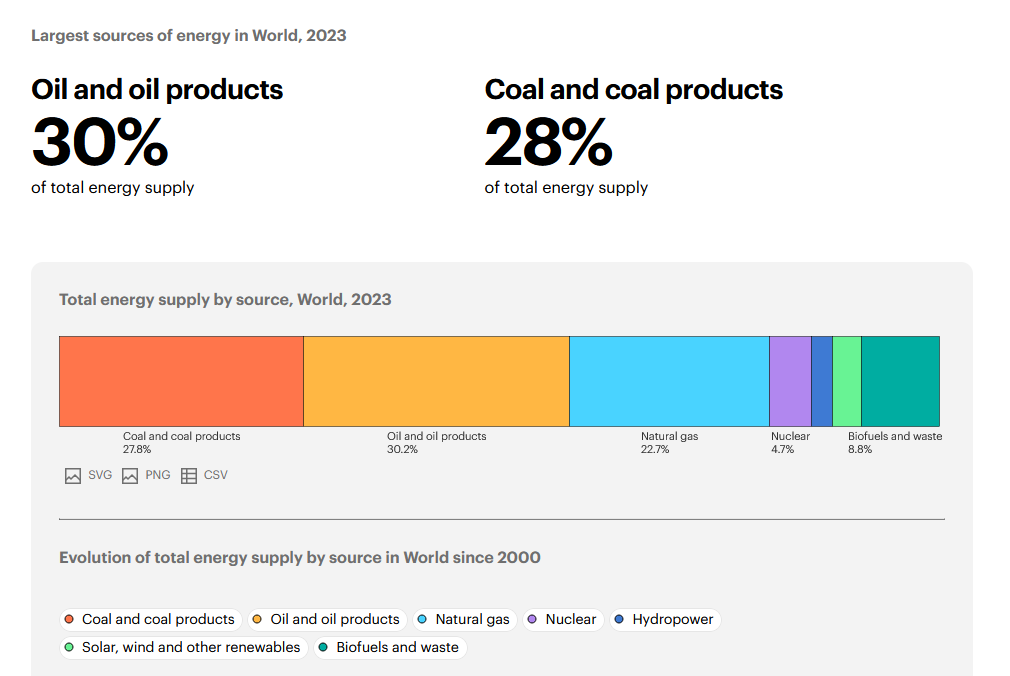Screen dimensions: 1010x676
Task: Toggle Solar, wind and other renewables legend
Action: click(182, 648)
